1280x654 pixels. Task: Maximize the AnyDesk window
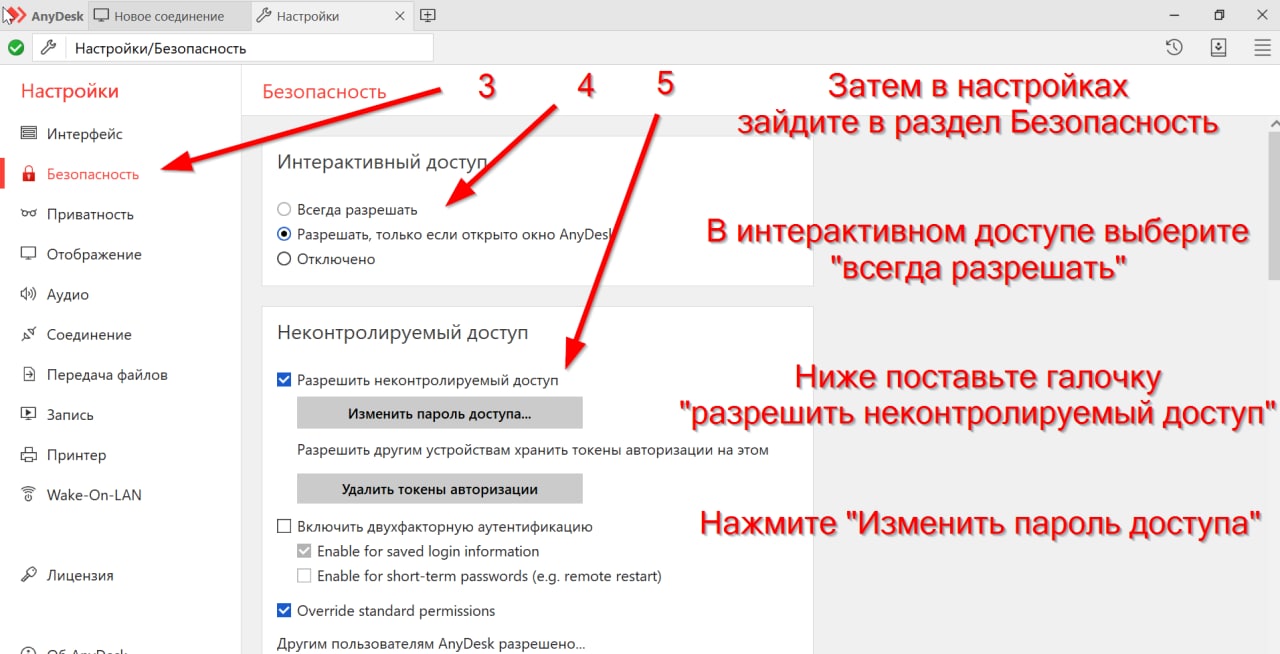click(x=1219, y=15)
